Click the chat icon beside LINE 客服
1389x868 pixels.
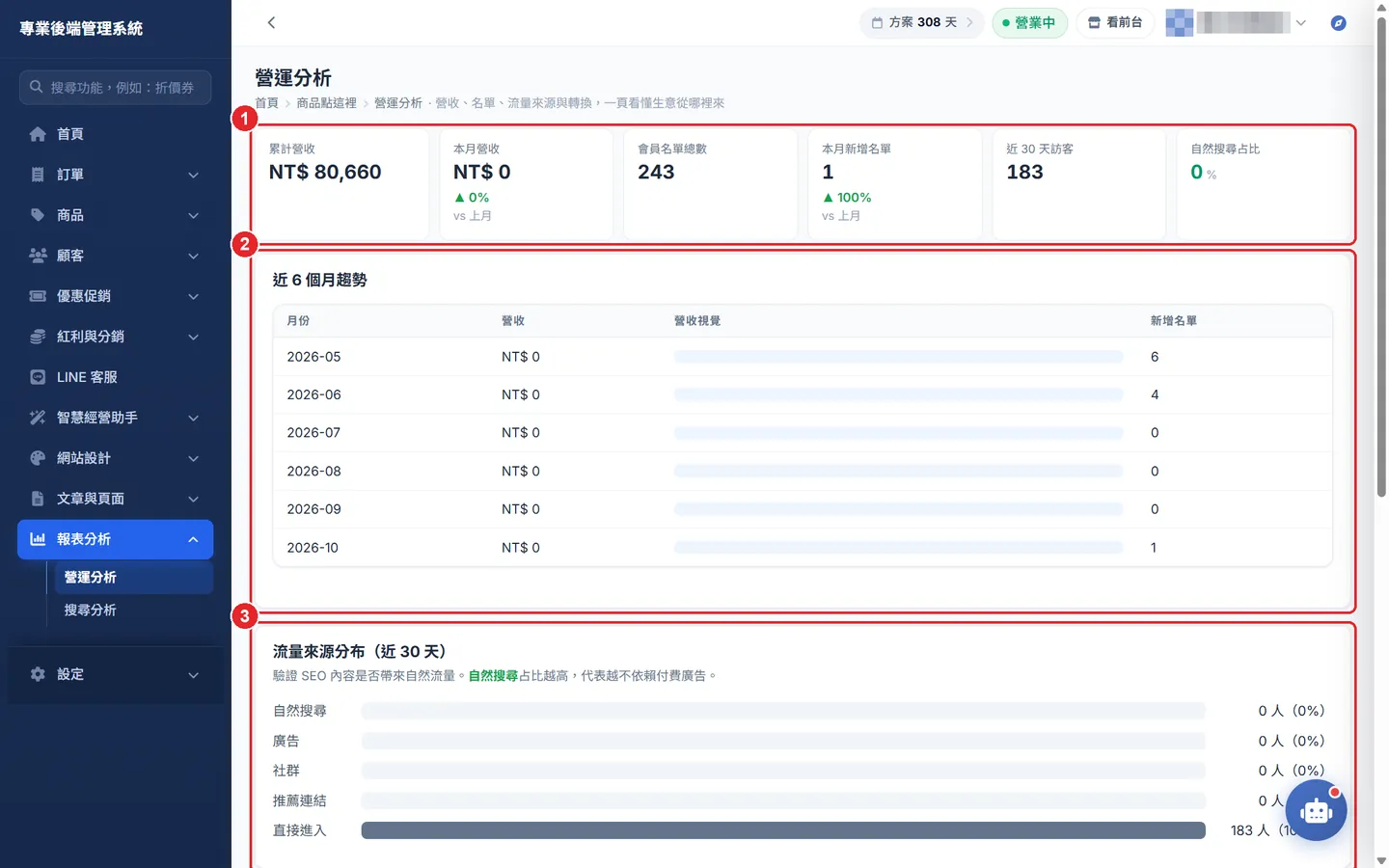pyautogui.click(x=38, y=377)
